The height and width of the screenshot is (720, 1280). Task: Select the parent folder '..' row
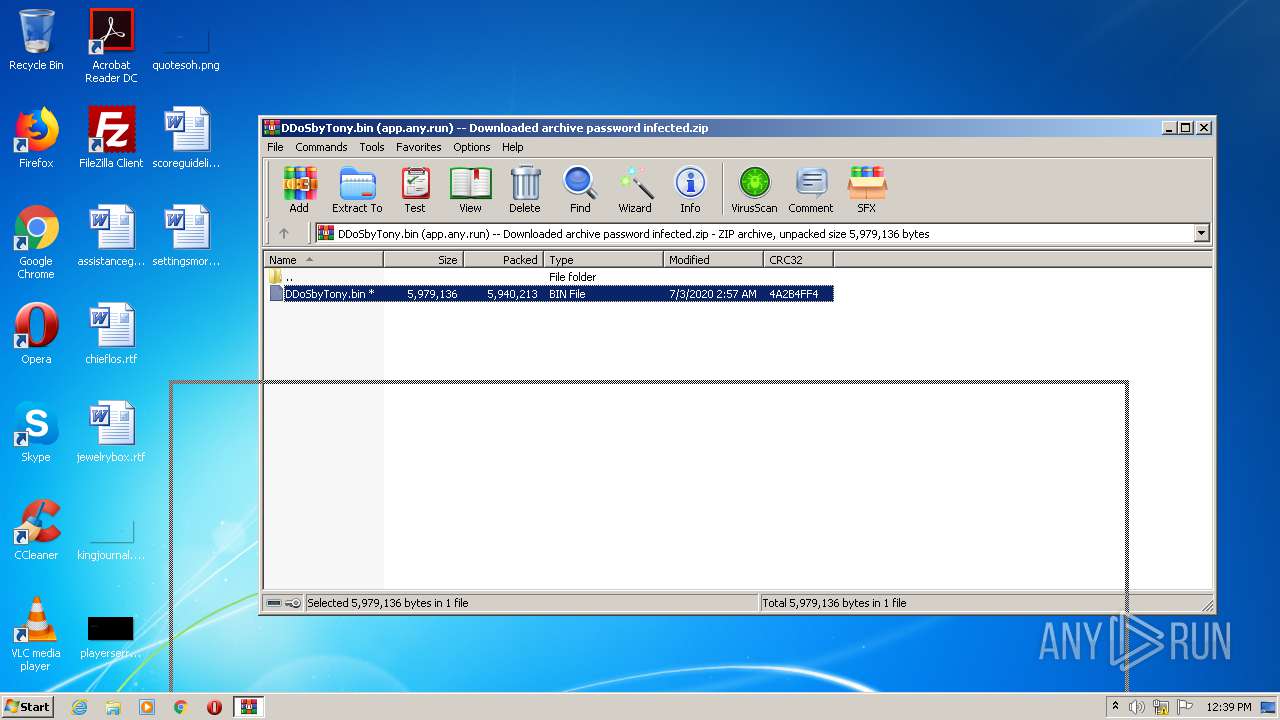549,277
